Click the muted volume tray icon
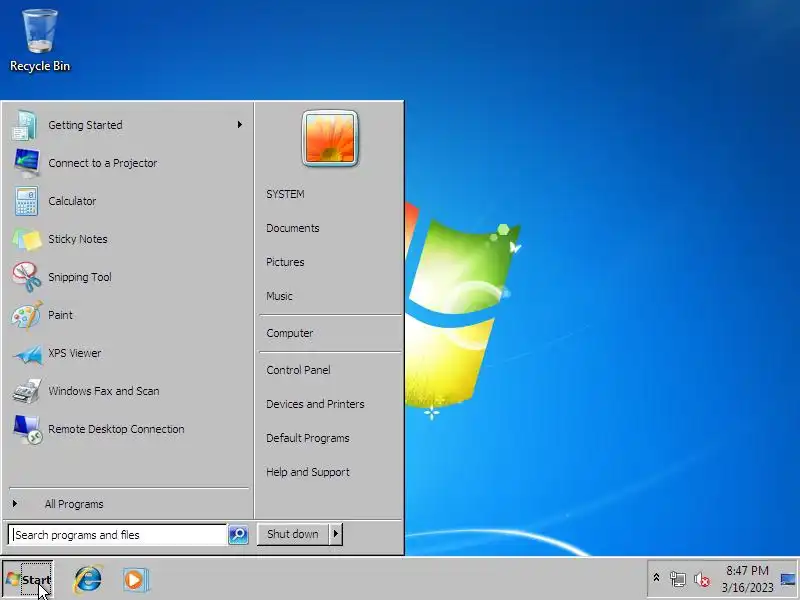 [x=702, y=580]
